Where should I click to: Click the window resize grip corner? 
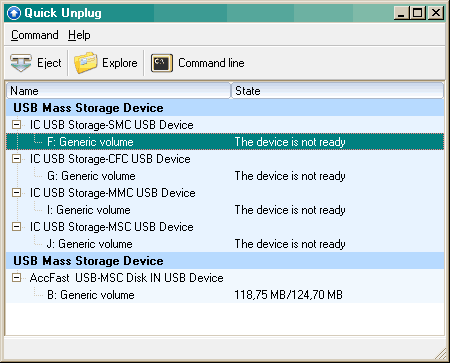click(441, 354)
